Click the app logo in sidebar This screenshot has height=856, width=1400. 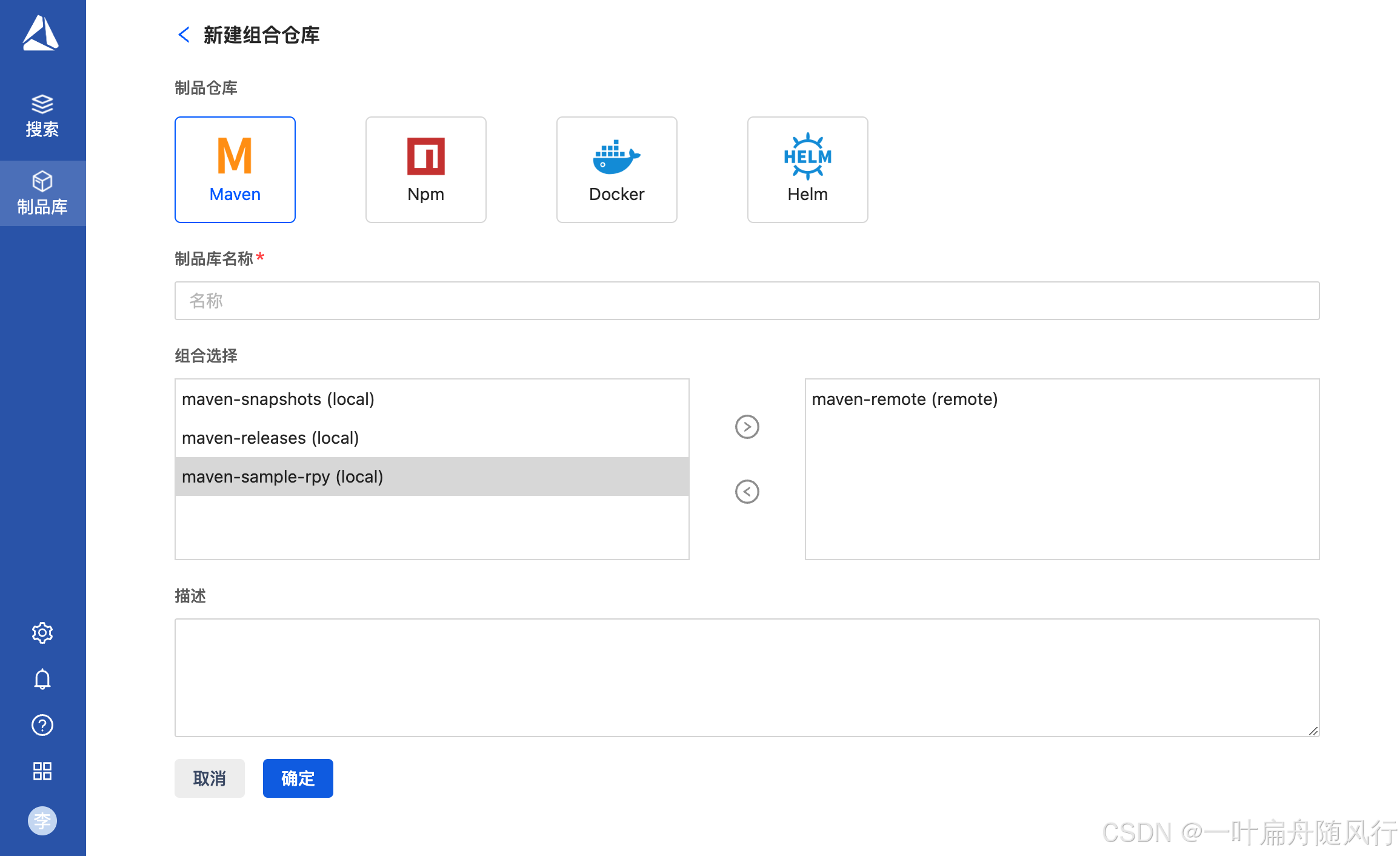tap(41, 33)
